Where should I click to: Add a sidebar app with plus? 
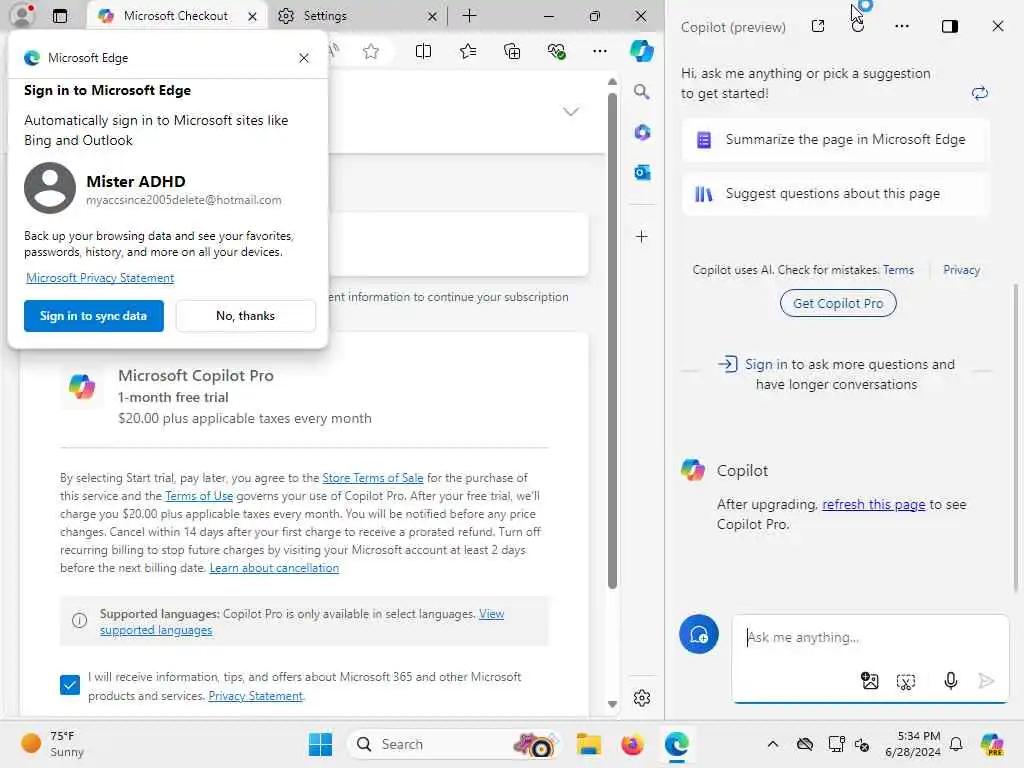click(642, 236)
